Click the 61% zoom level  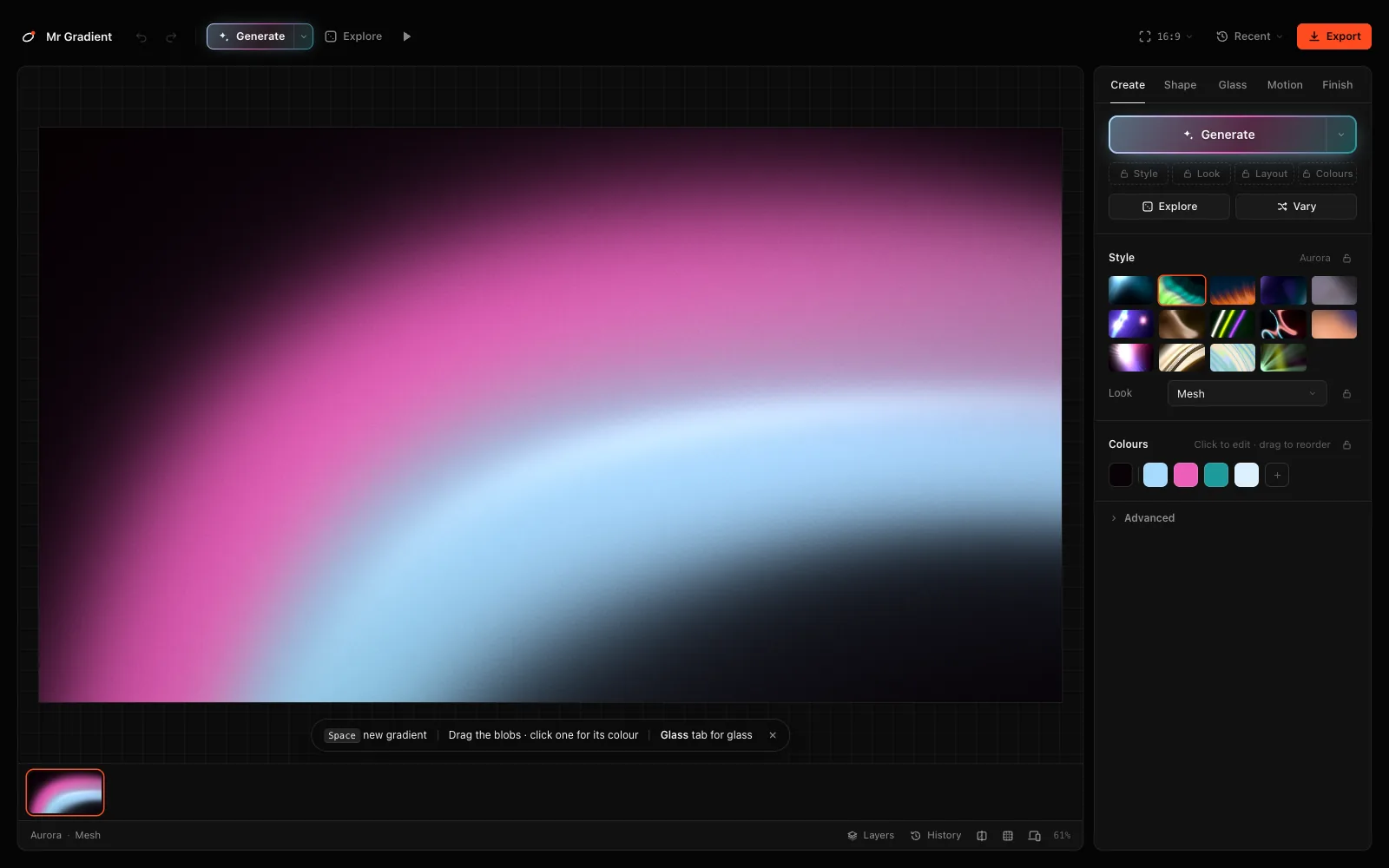[1062, 835]
